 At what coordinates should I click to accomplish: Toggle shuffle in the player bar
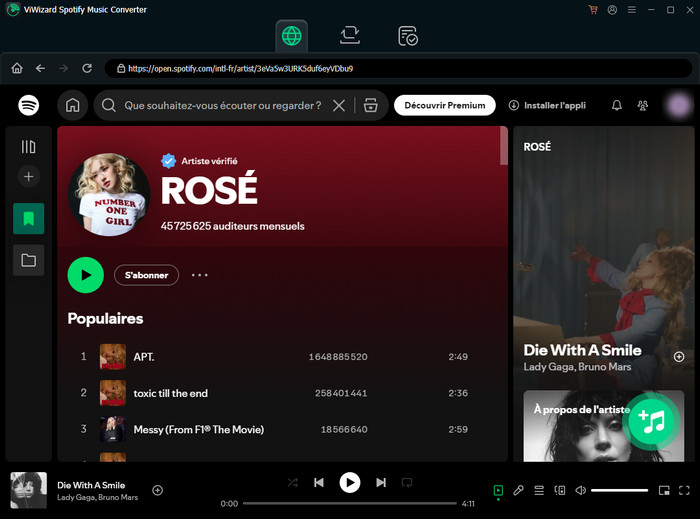click(293, 482)
